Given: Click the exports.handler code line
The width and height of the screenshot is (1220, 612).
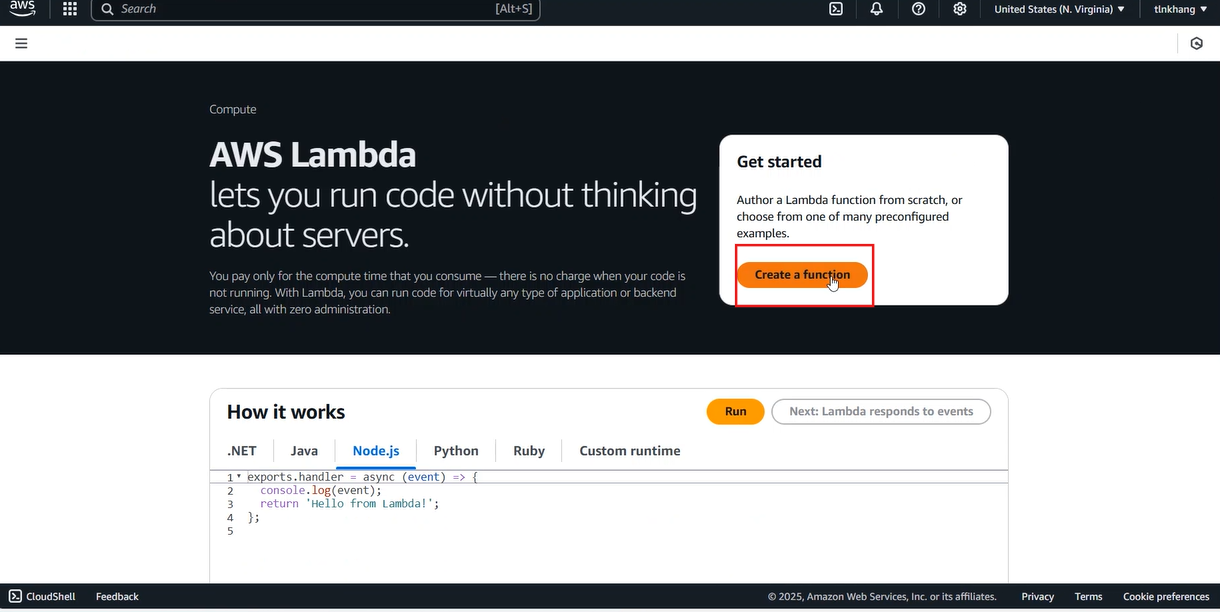Looking at the screenshot, I should click(x=362, y=477).
